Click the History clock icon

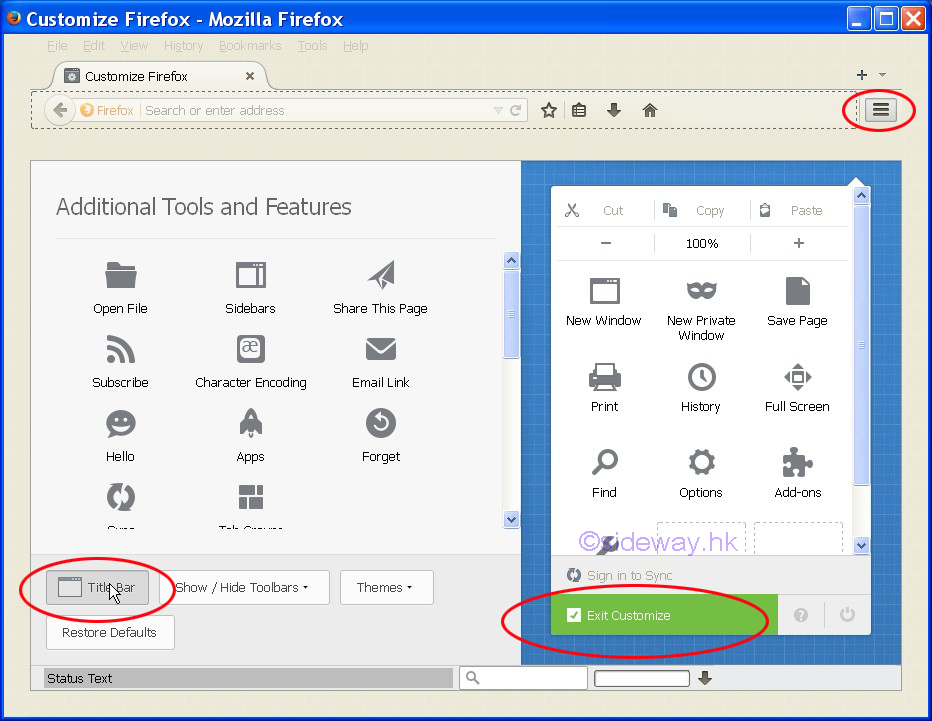tap(701, 377)
